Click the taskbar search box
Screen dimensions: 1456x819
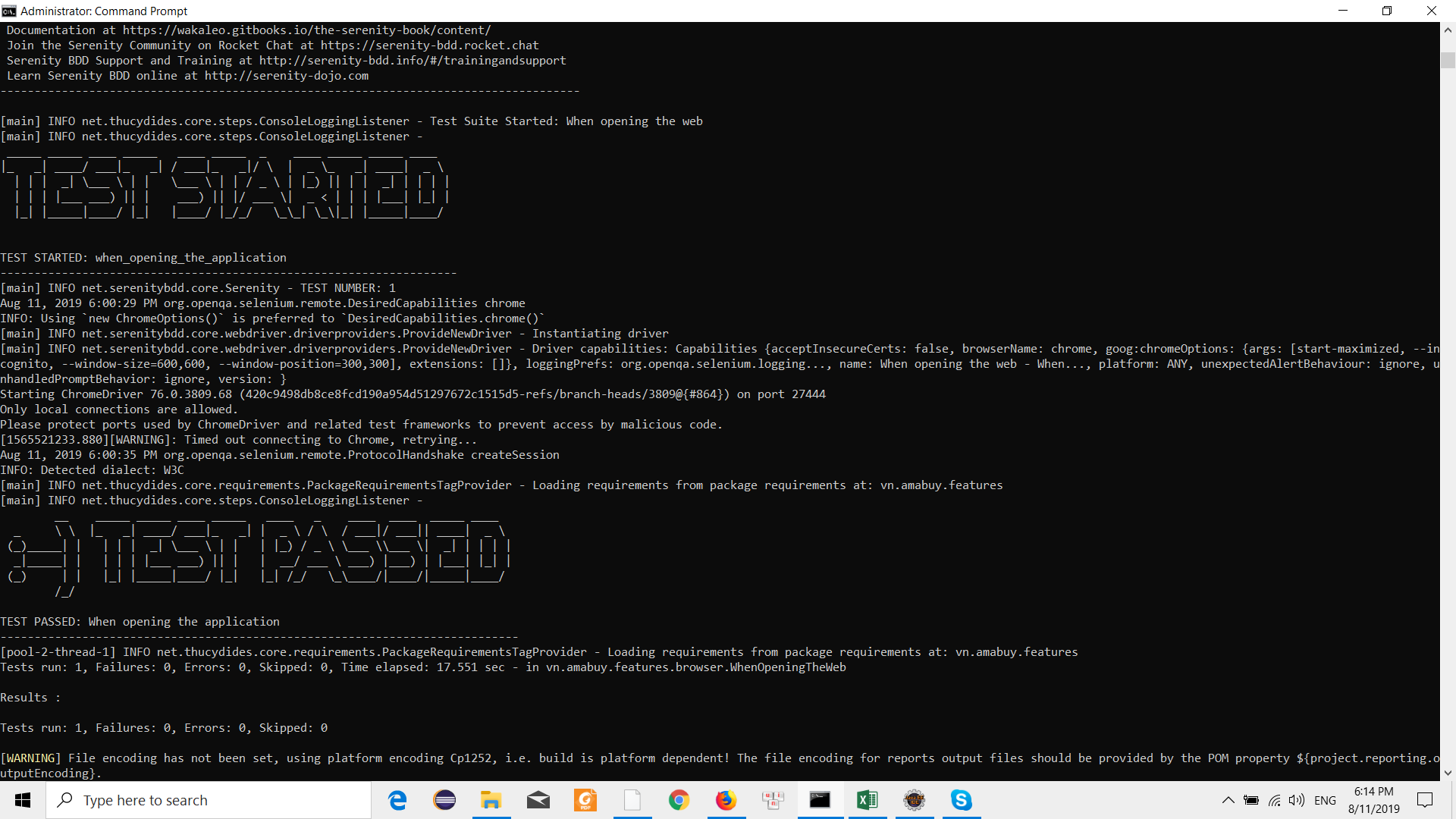209,800
